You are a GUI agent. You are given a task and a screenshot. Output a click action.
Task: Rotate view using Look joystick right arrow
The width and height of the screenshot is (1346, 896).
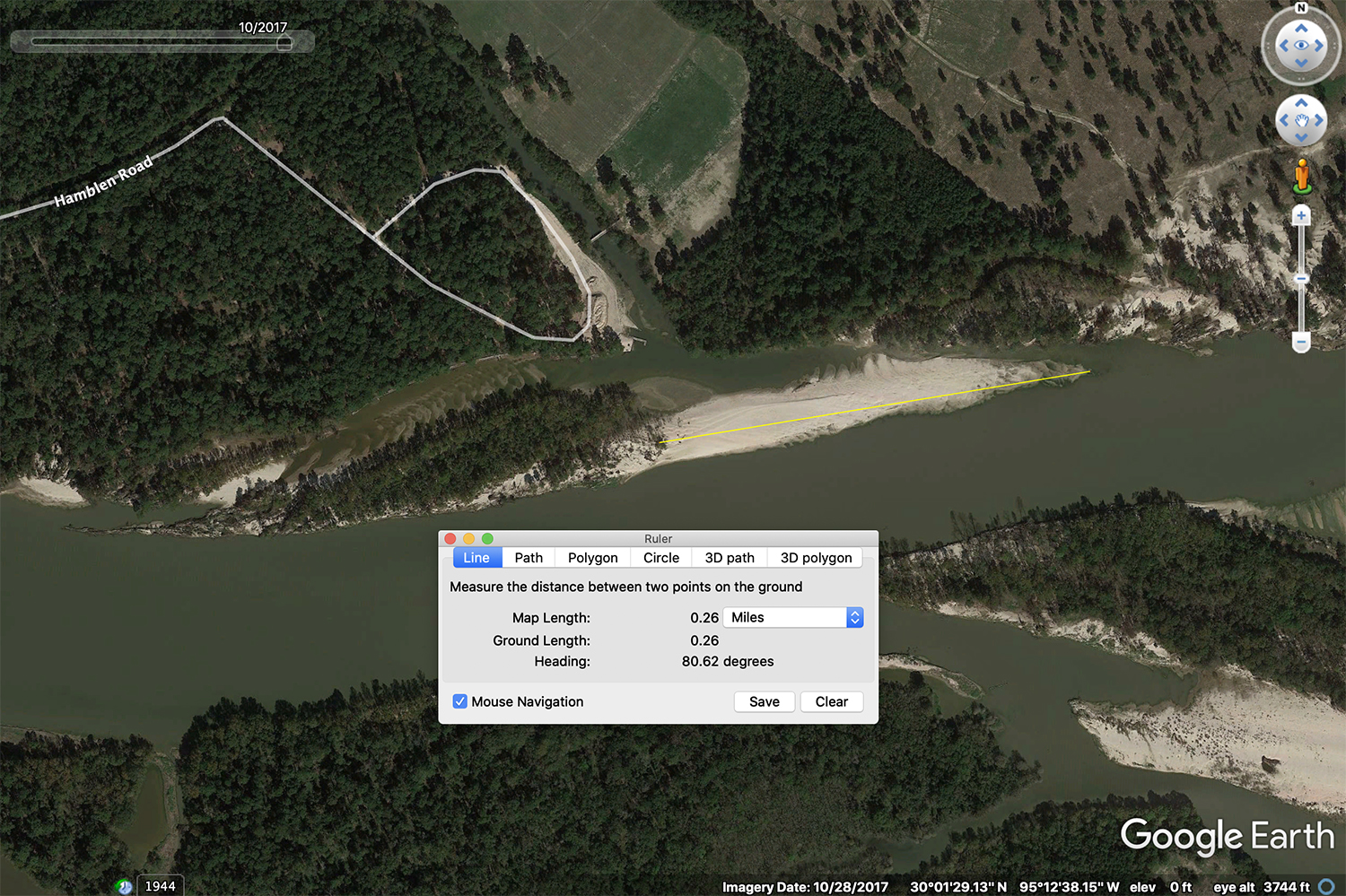1319,45
